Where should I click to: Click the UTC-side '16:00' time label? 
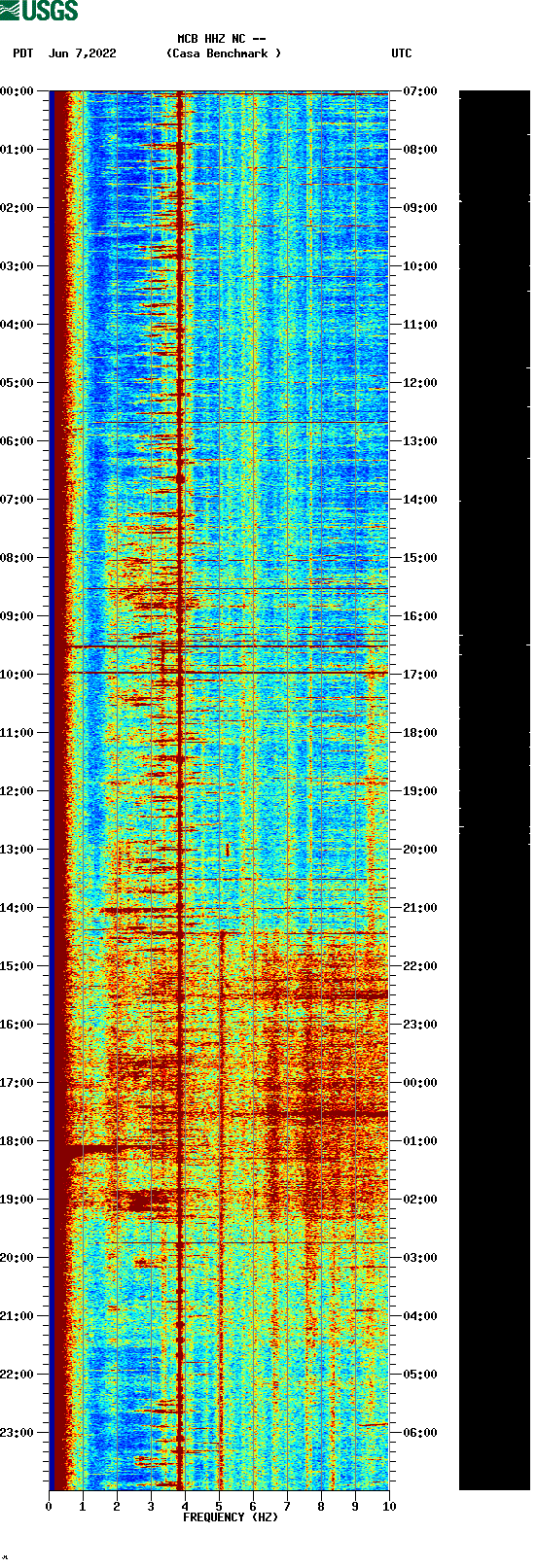pyautogui.click(x=420, y=616)
